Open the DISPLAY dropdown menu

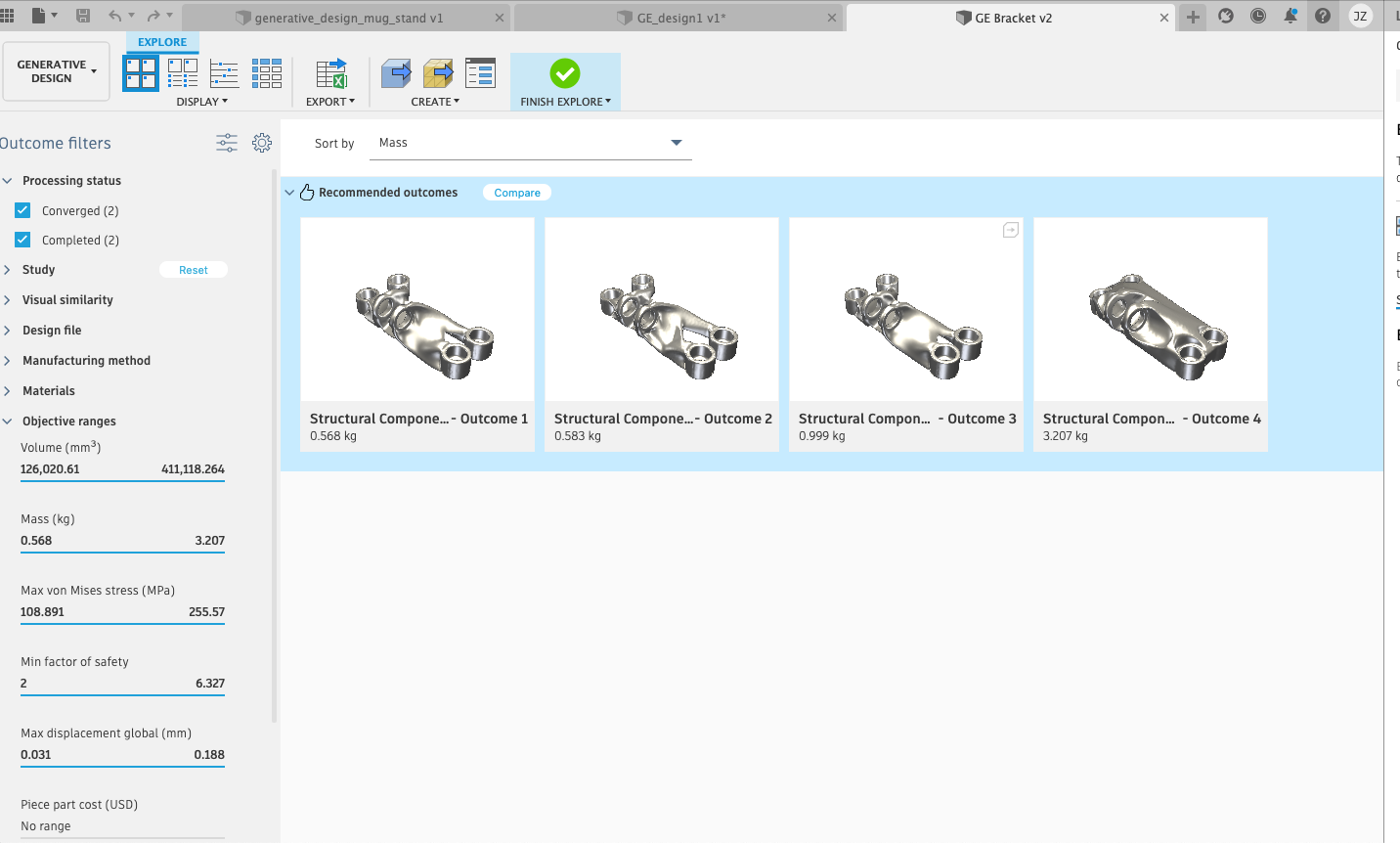click(x=202, y=102)
